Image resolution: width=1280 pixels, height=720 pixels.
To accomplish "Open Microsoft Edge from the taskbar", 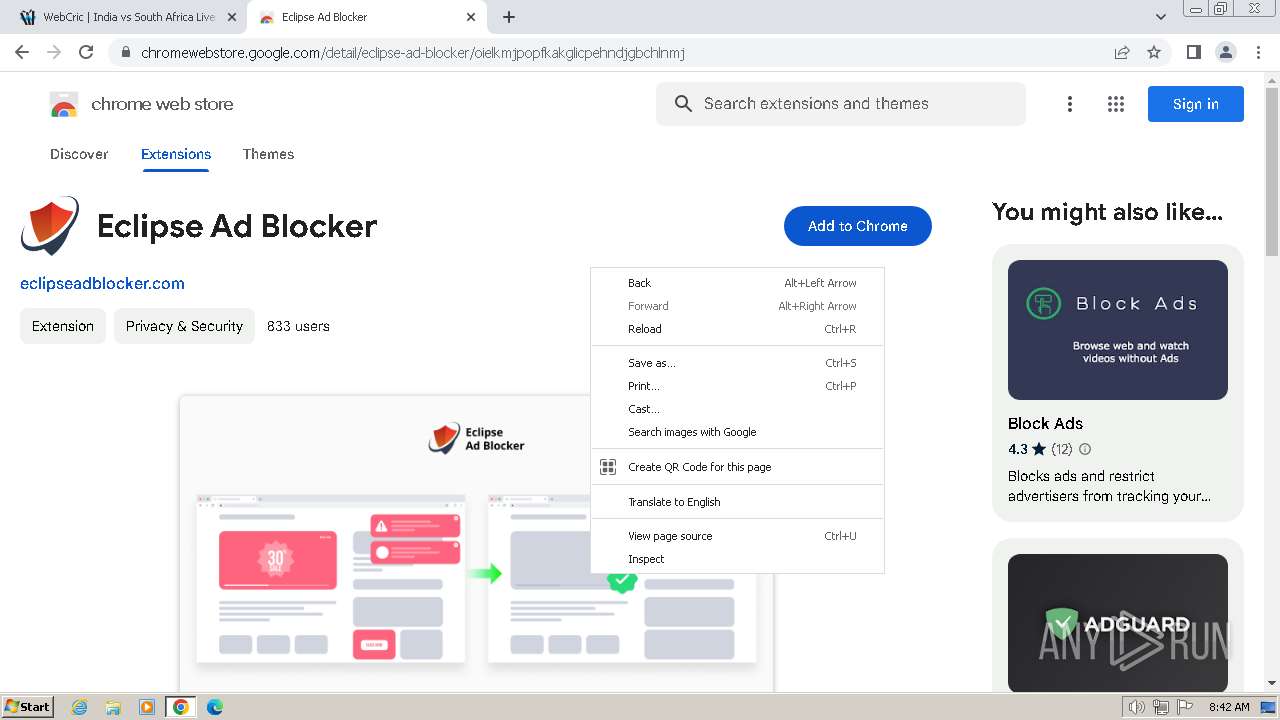I will point(215,707).
